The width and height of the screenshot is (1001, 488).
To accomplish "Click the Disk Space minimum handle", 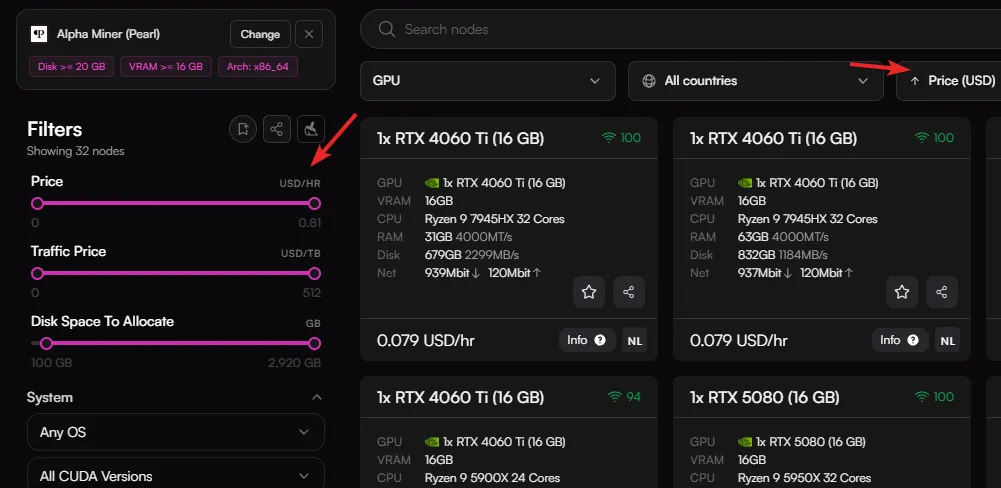I will (x=46, y=344).
